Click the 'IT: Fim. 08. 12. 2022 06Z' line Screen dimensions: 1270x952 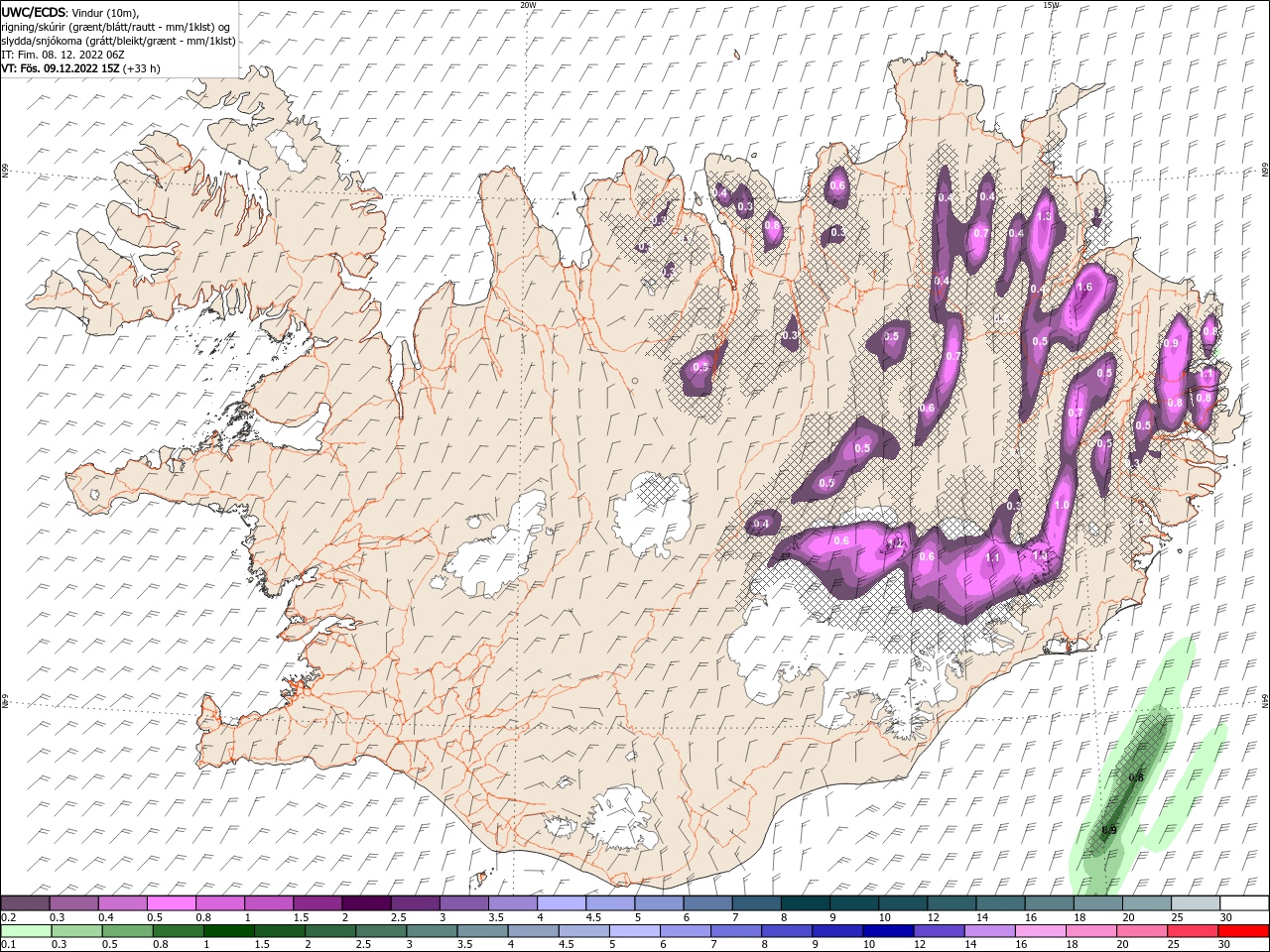coord(63,55)
